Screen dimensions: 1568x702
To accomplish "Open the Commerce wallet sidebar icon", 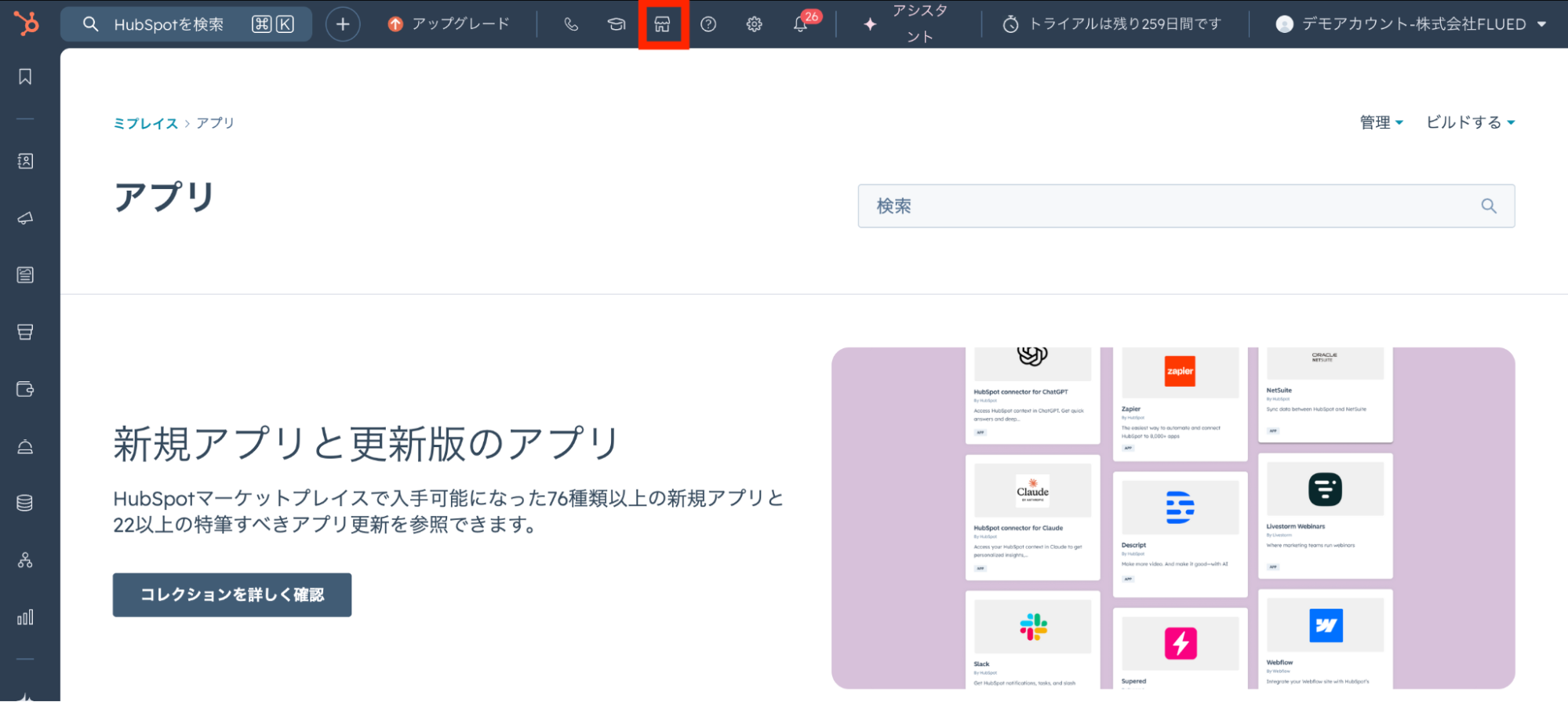I will coord(25,389).
